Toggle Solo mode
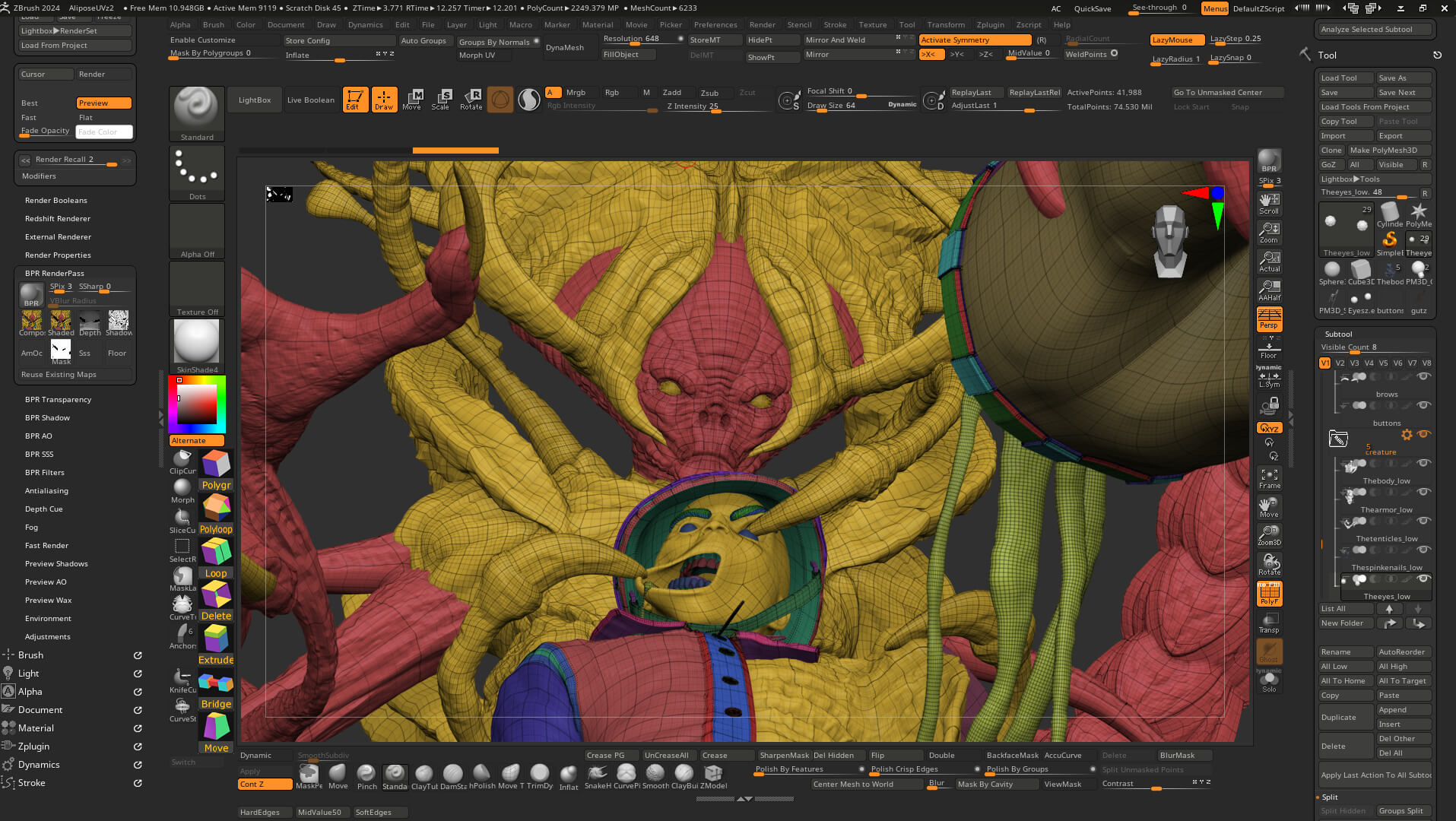This screenshot has width=1456, height=821. 1269,682
